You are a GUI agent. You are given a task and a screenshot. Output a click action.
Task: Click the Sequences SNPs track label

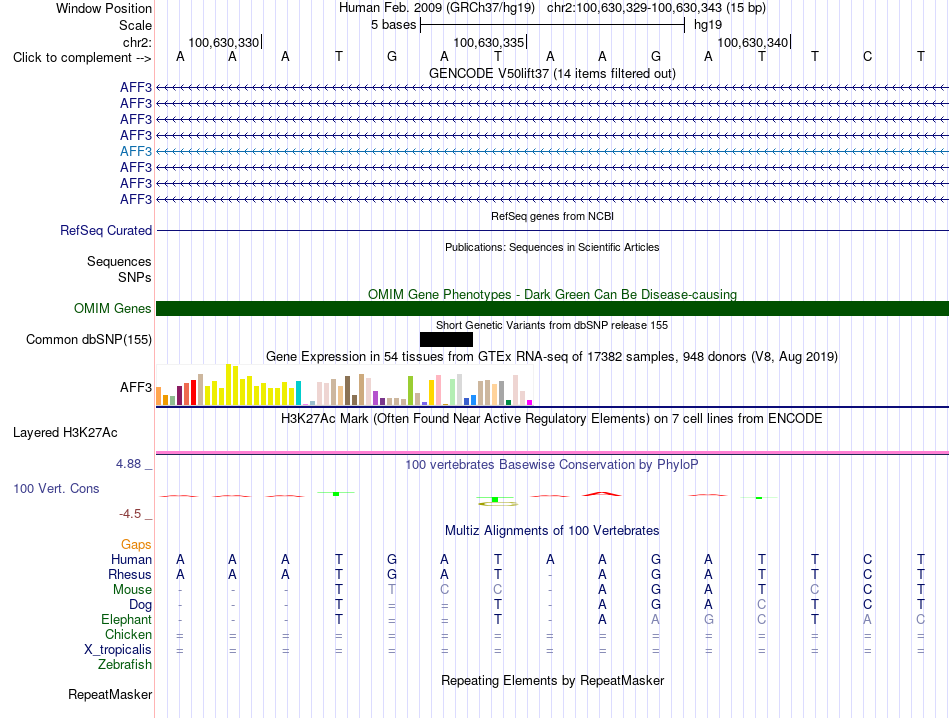point(119,270)
